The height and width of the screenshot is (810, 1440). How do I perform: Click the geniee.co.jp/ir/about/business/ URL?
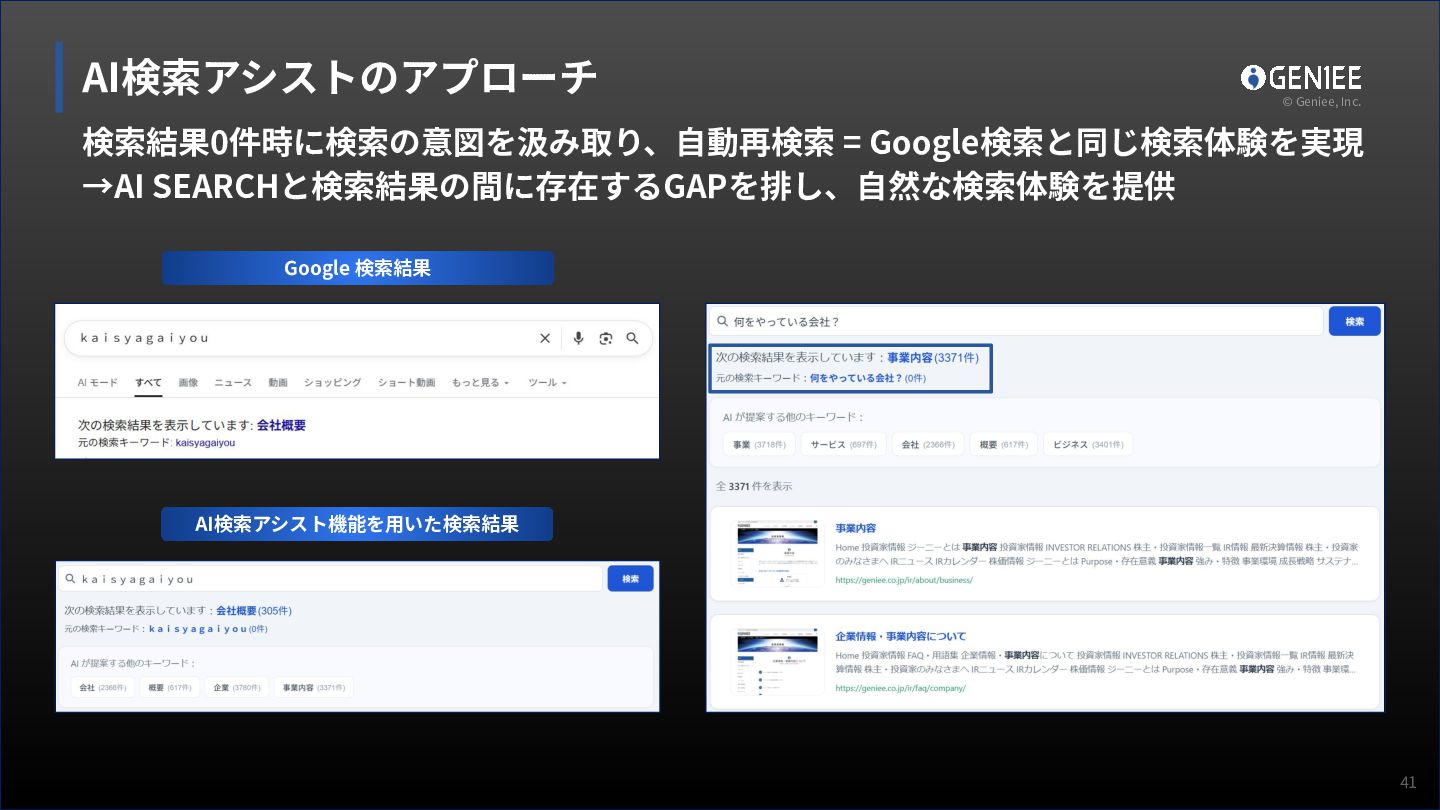click(x=904, y=579)
